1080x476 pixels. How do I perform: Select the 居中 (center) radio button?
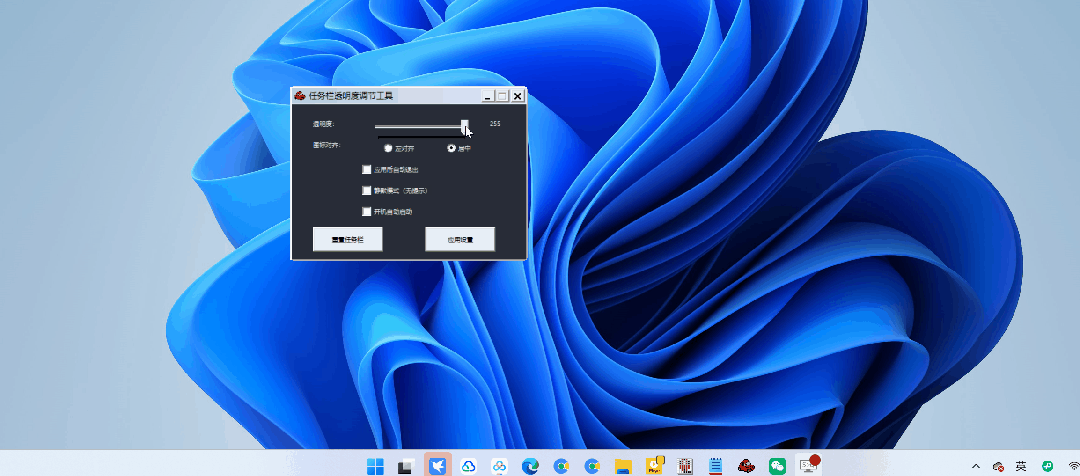coord(452,148)
